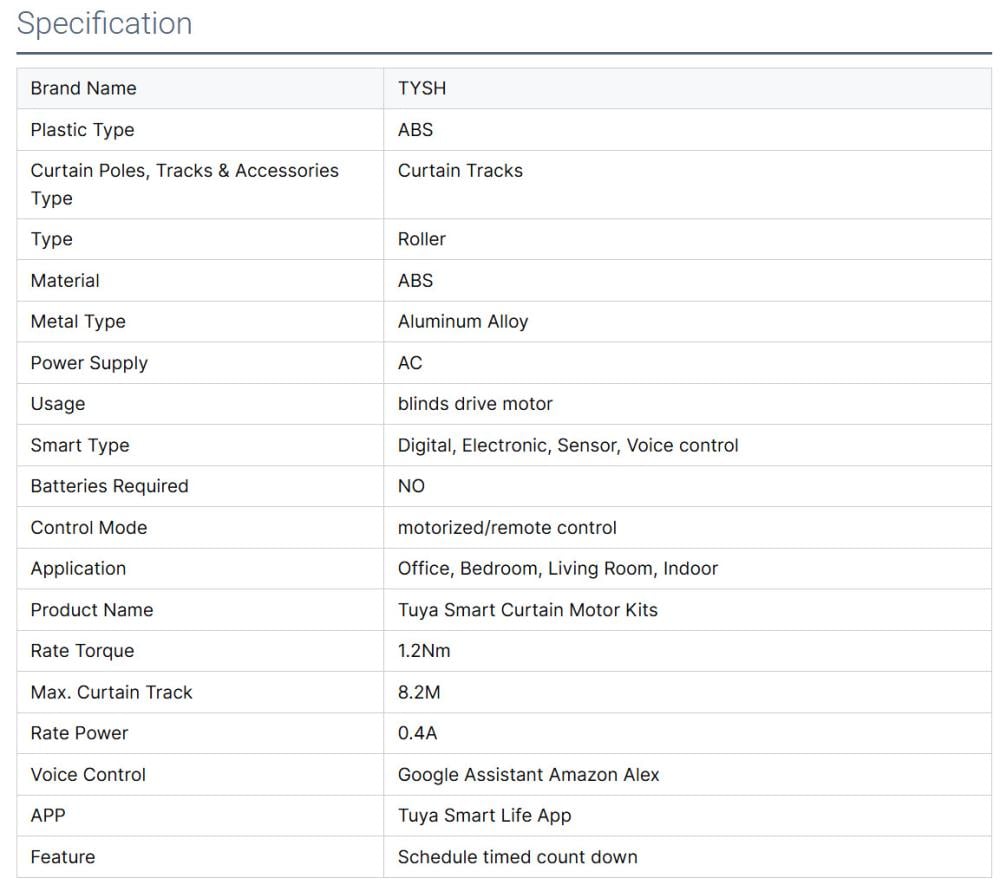
Task: Click Schedule timed count down text
Action: pos(517,857)
